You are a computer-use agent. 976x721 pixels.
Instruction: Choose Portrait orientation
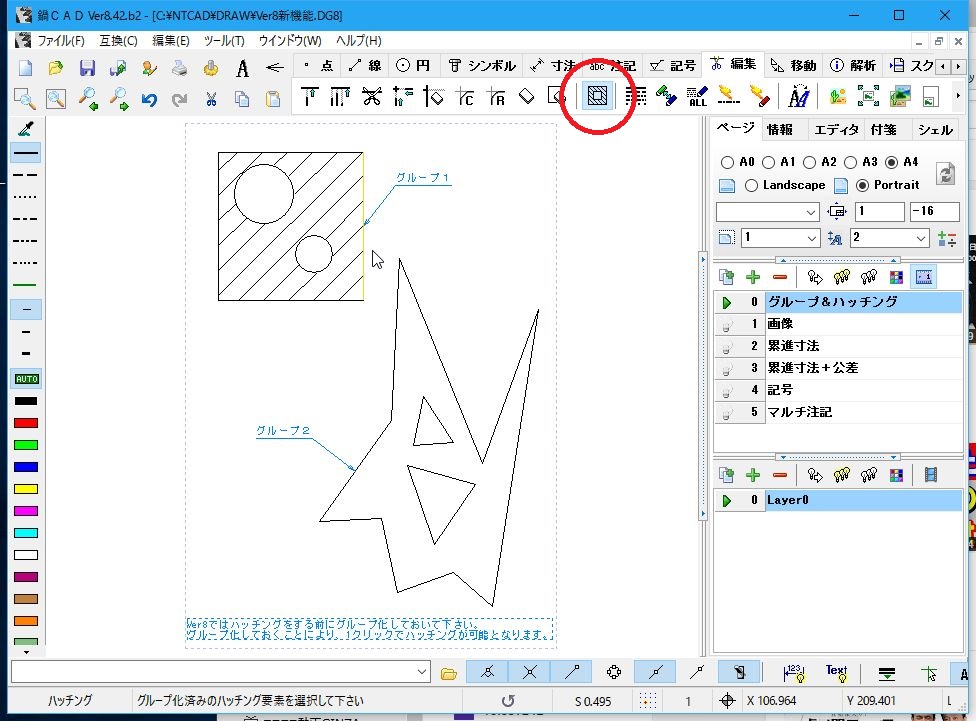[862, 186]
